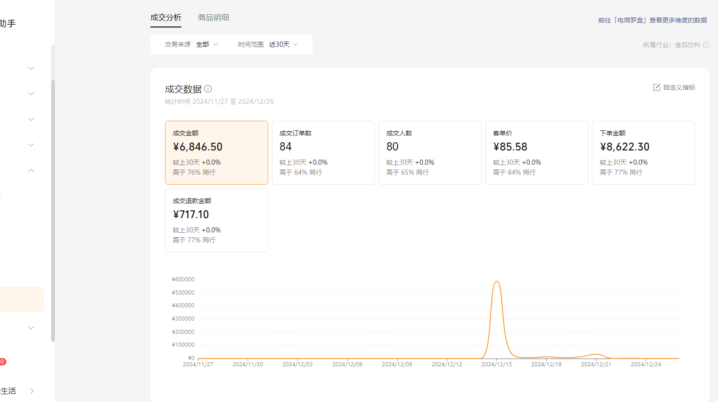718x402 pixels.
Task: Click the edit icon next to 自定义指标
Action: point(656,88)
